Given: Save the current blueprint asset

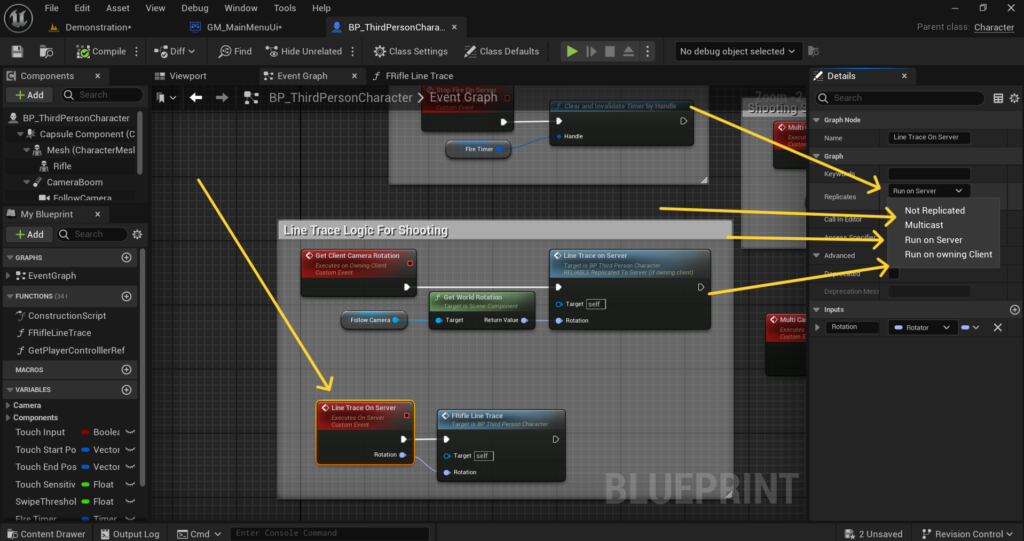Looking at the screenshot, I should (x=18, y=51).
